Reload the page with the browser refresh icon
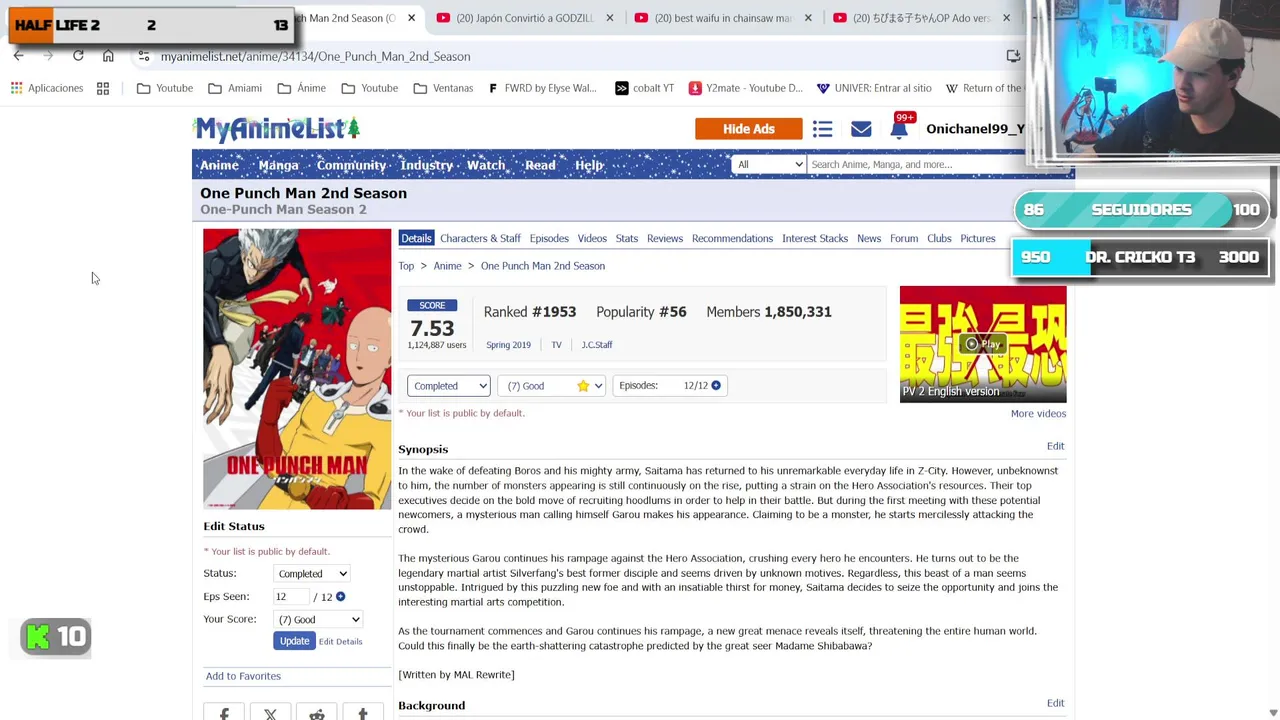1280x720 pixels. [x=78, y=56]
